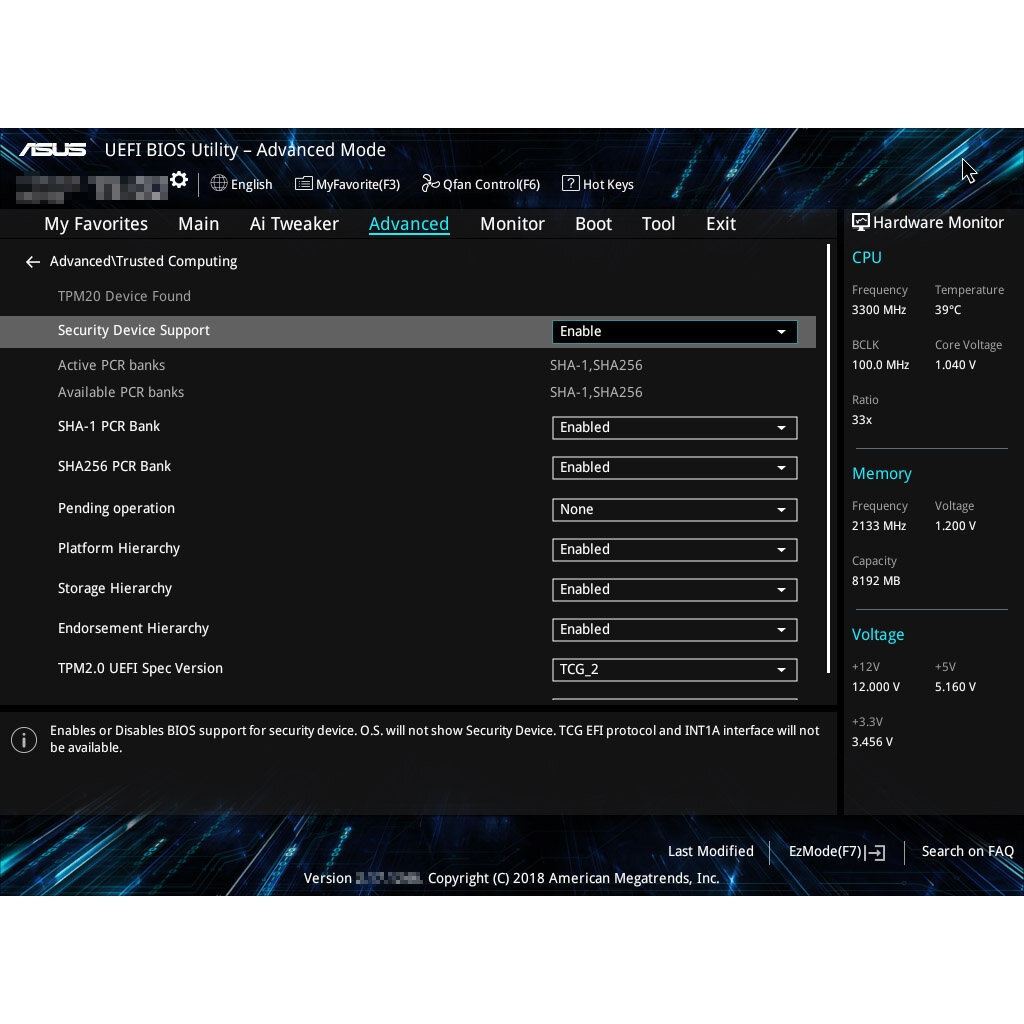1024x1024 pixels.
Task: Open Platform Hierarchy dropdown
Action: (675, 550)
